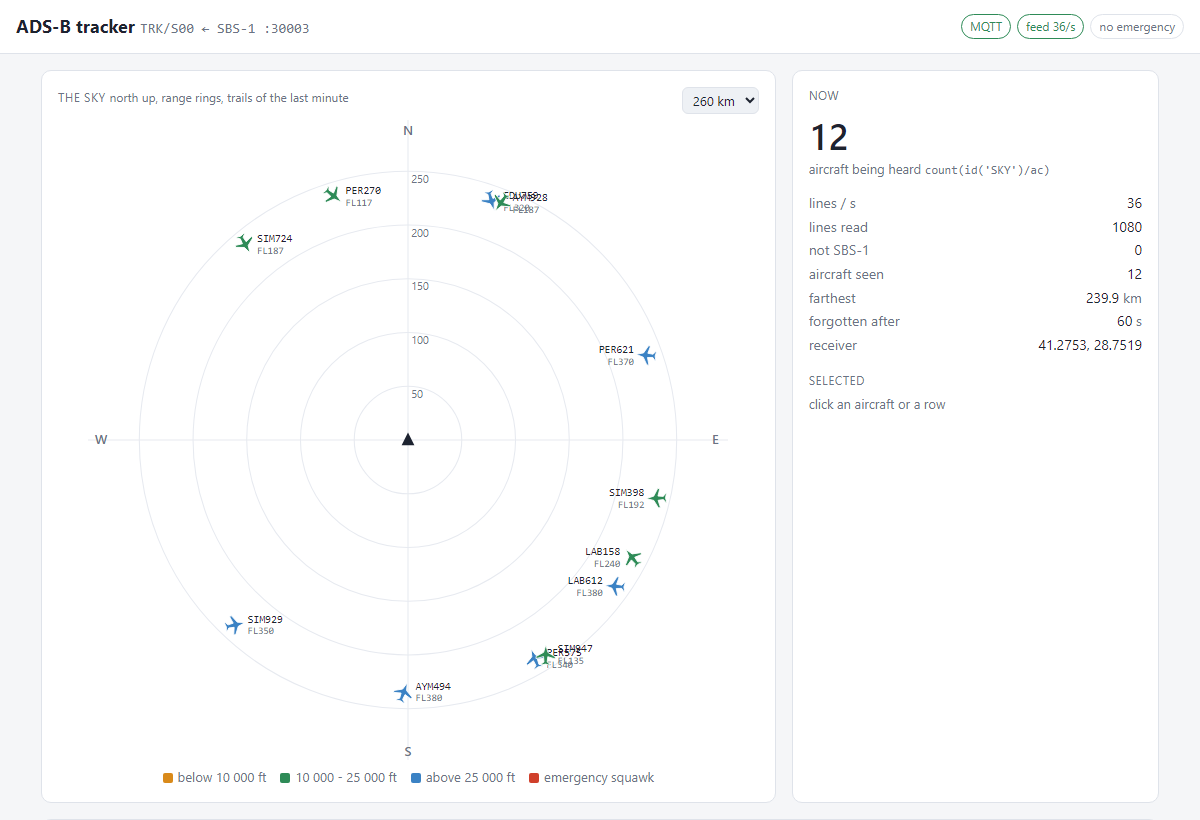The image size is (1200, 820).
Task: Click the green 10 000 - 25 000 ft swatch
Action: coord(286,778)
